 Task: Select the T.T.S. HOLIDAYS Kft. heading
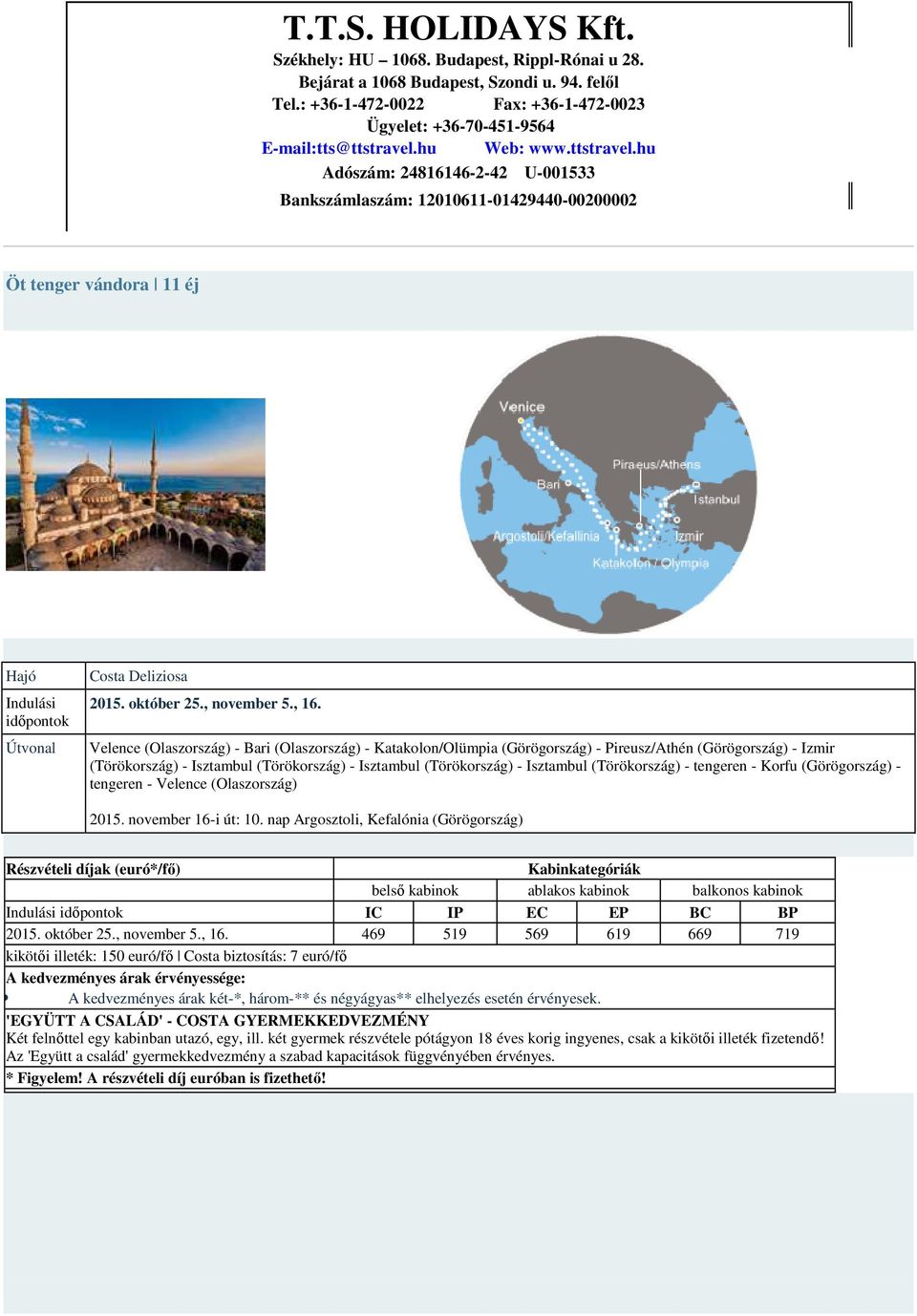point(458,28)
